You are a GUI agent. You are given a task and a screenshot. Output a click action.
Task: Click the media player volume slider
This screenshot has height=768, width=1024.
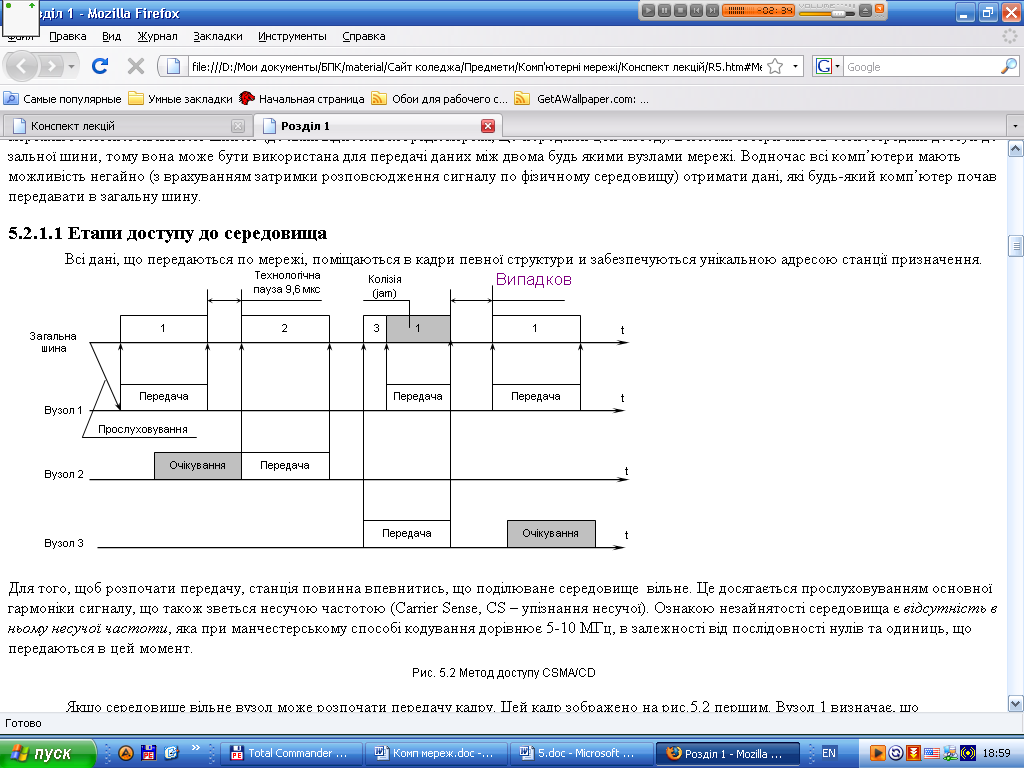(826, 12)
